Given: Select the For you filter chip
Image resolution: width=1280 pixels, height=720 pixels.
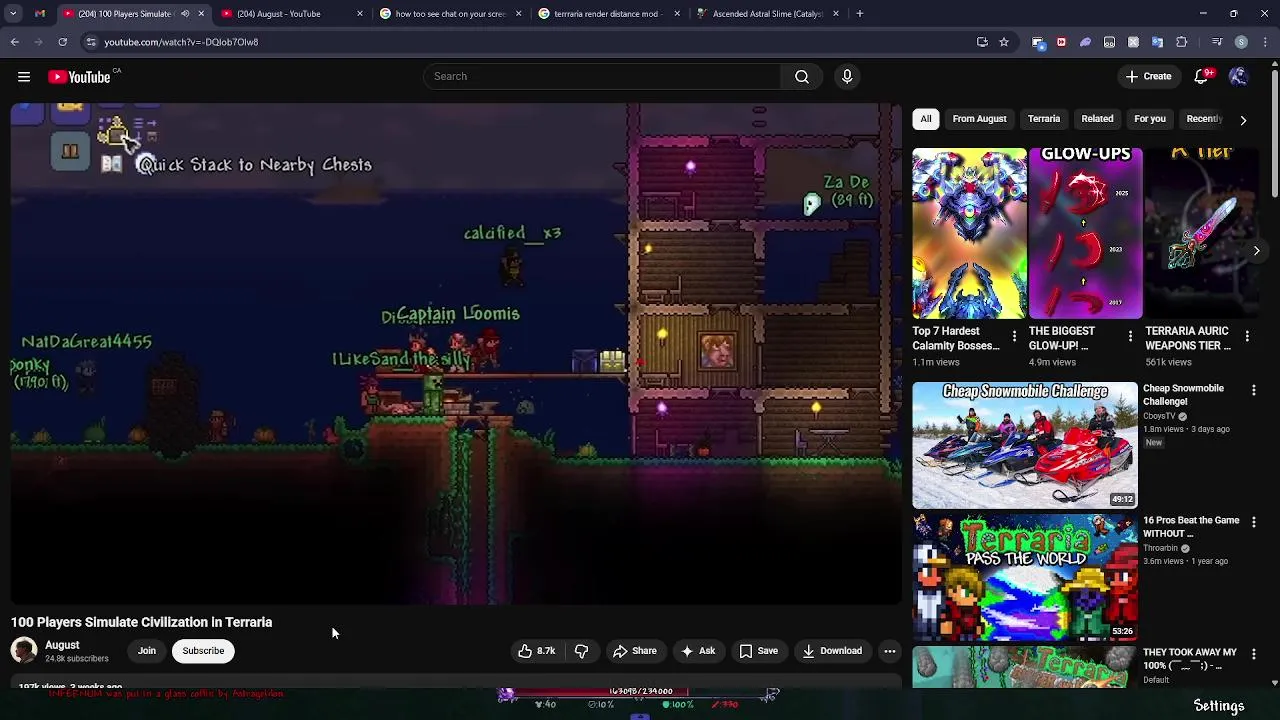Looking at the screenshot, I should 1150,119.
